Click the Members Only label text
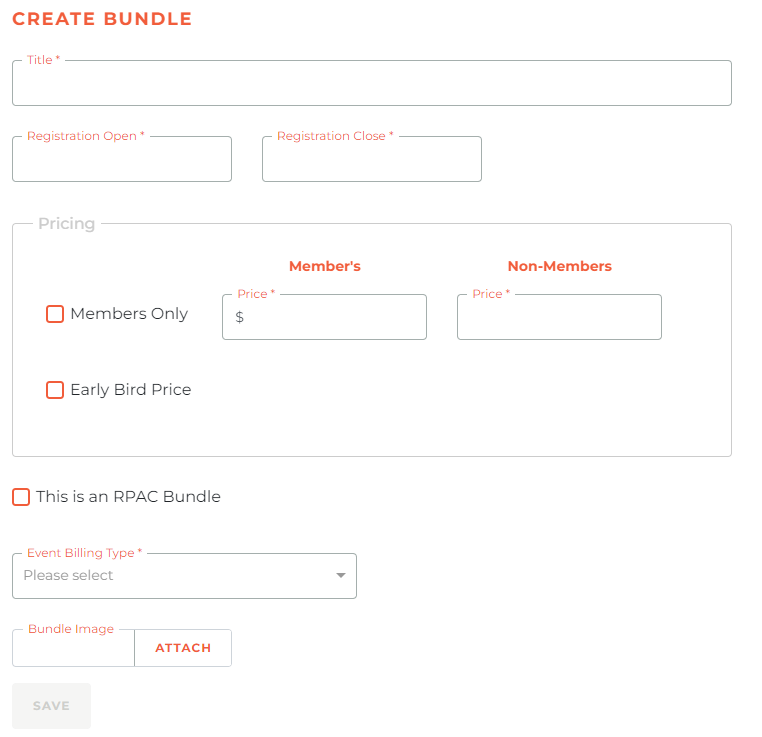The width and height of the screenshot is (762, 737). (129, 314)
